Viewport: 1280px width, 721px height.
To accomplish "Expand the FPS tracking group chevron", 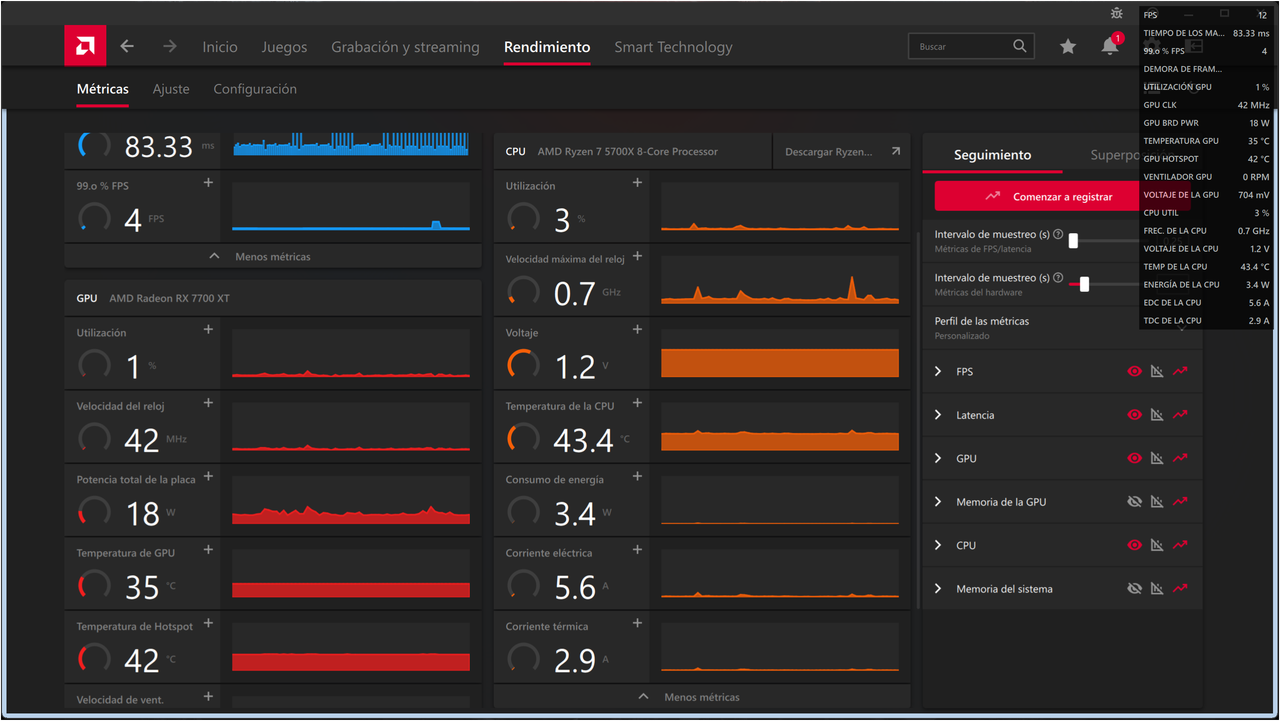I will [x=938, y=372].
